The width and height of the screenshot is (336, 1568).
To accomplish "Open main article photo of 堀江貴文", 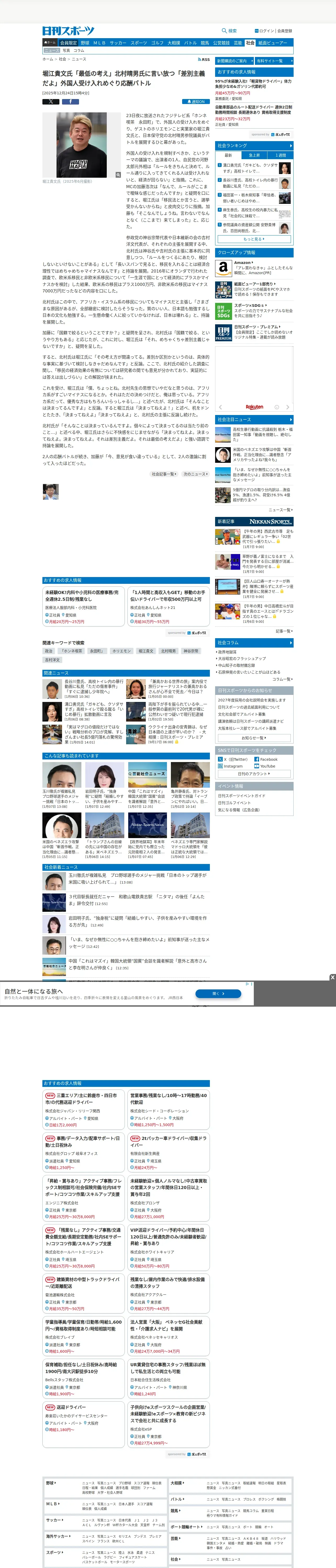I will [82, 145].
